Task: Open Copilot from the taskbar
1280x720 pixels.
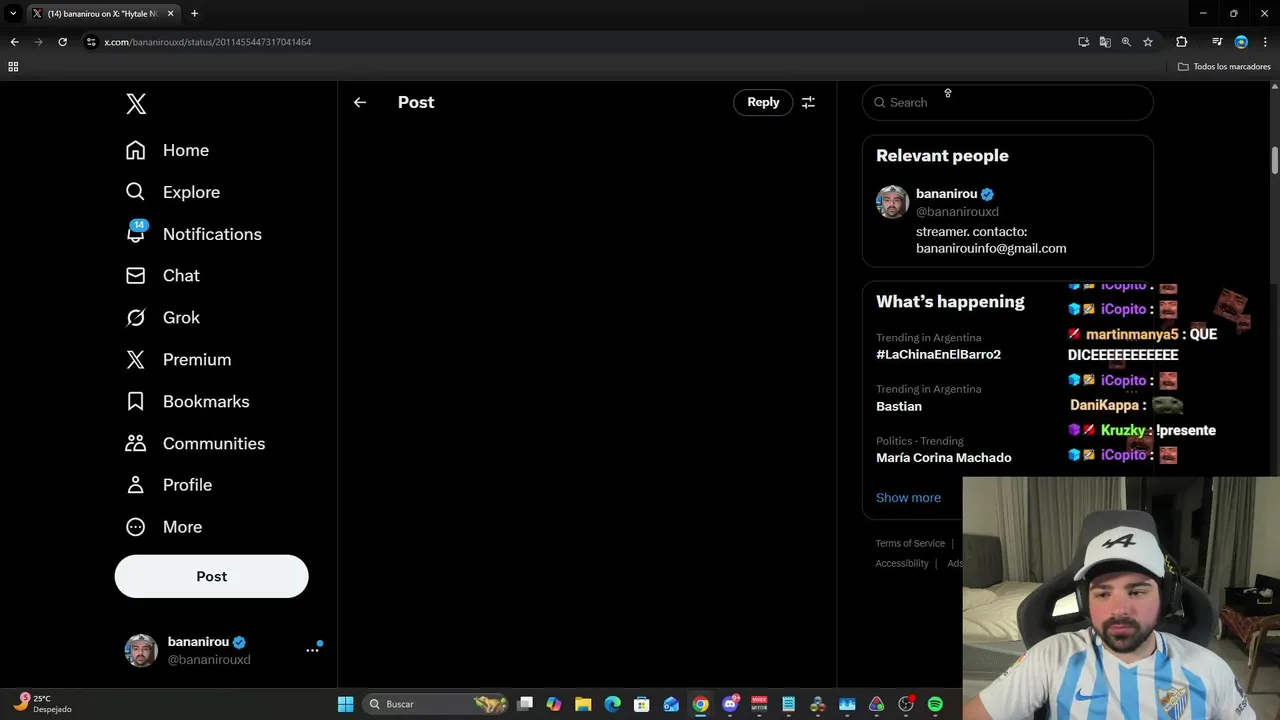Action: pos(554,704)
